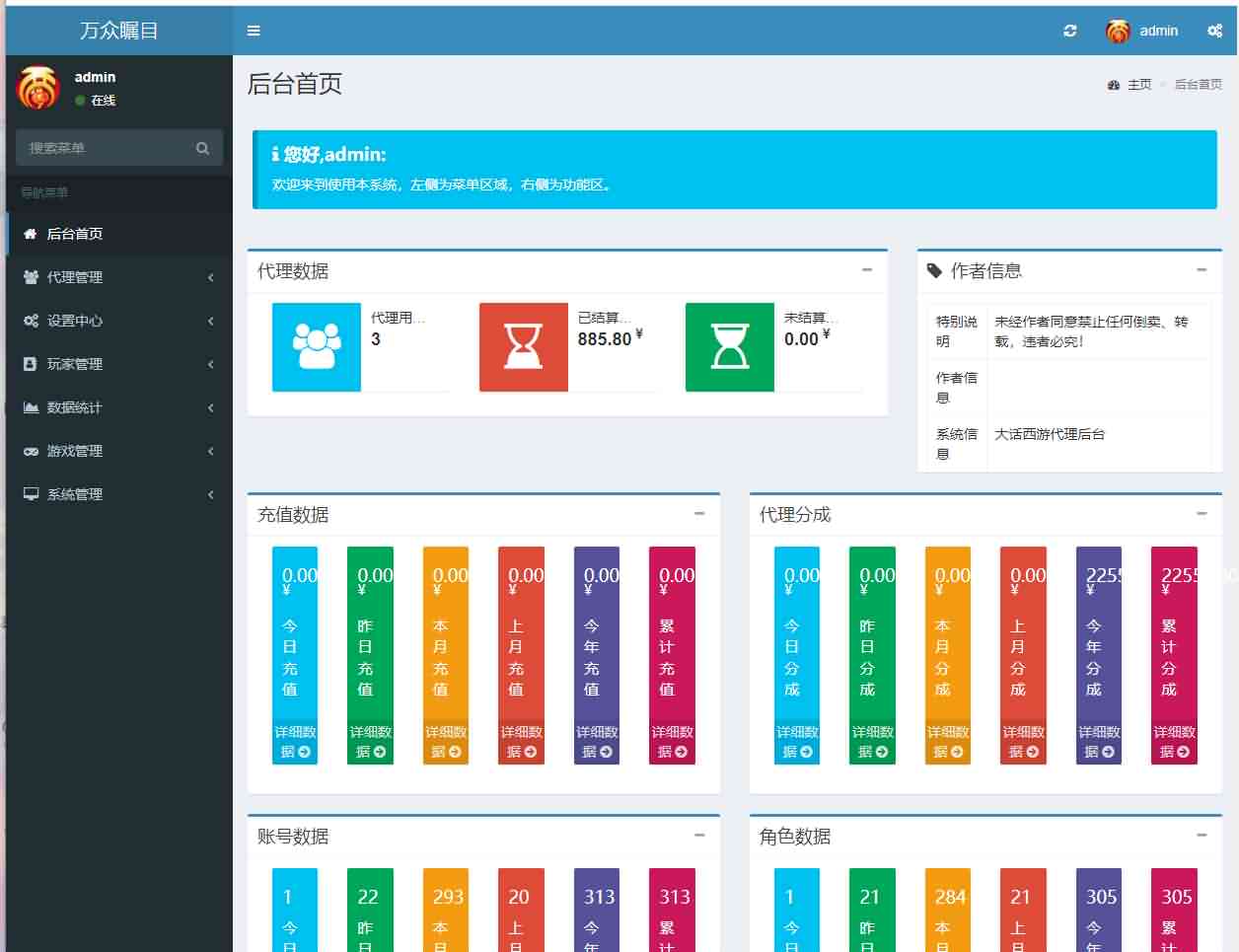Collapse the 代理数据 panel with its minus button

point(867,269)
